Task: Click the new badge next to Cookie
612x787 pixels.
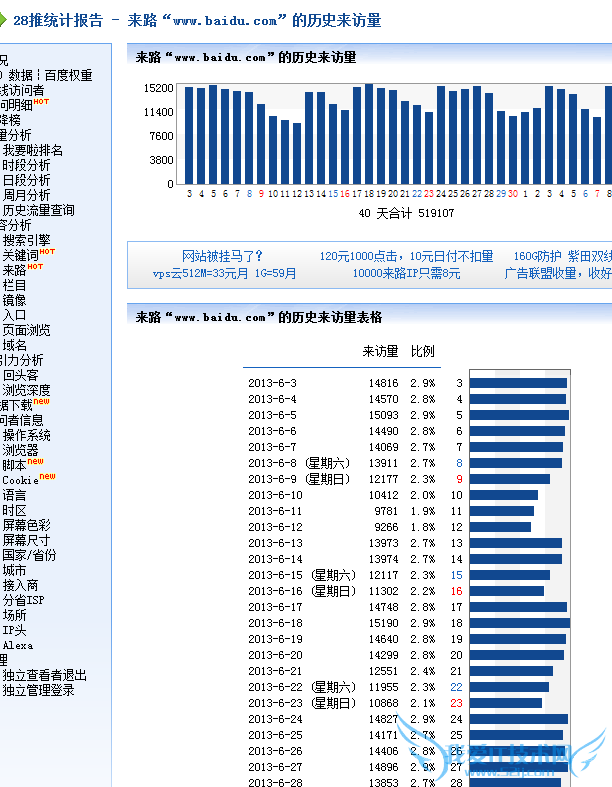Action: click(48, 477)
